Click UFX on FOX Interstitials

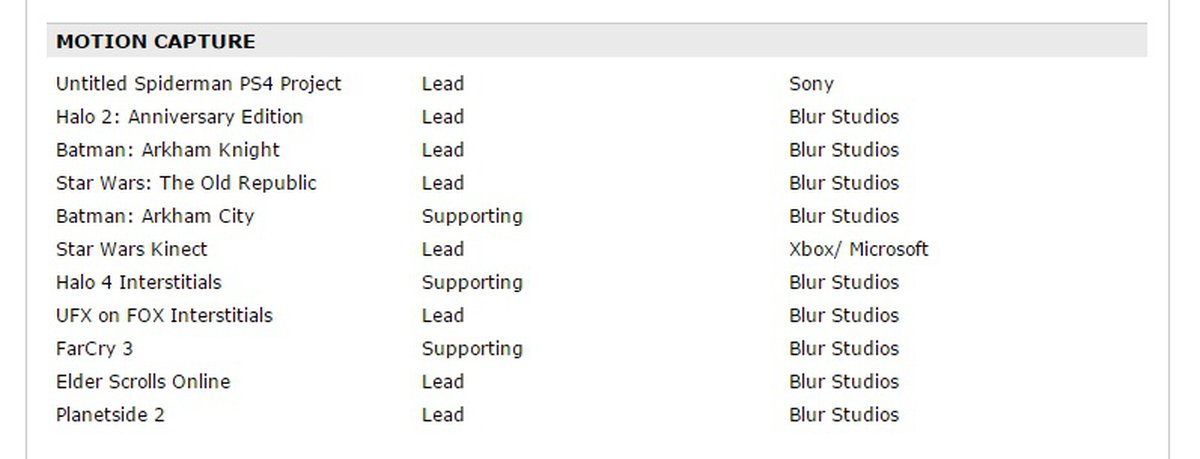(164, 315)
